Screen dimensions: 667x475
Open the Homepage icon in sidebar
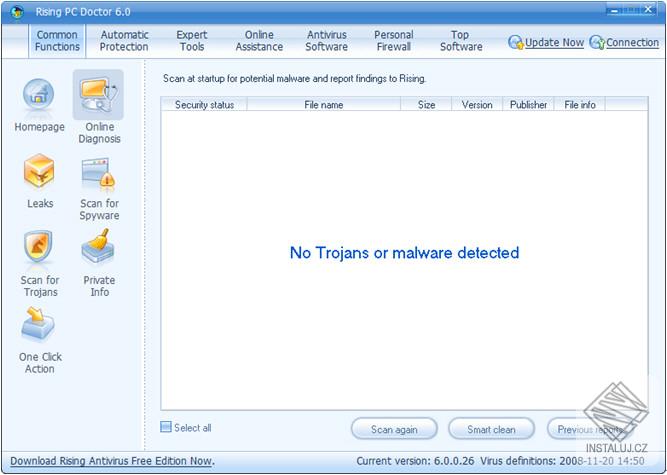coord(39,95)
